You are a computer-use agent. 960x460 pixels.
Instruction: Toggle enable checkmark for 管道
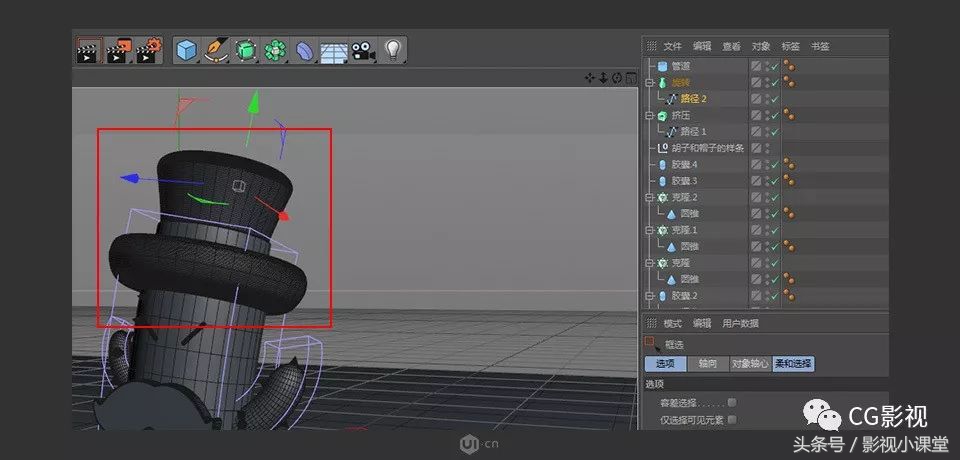(x=774, y=66)
